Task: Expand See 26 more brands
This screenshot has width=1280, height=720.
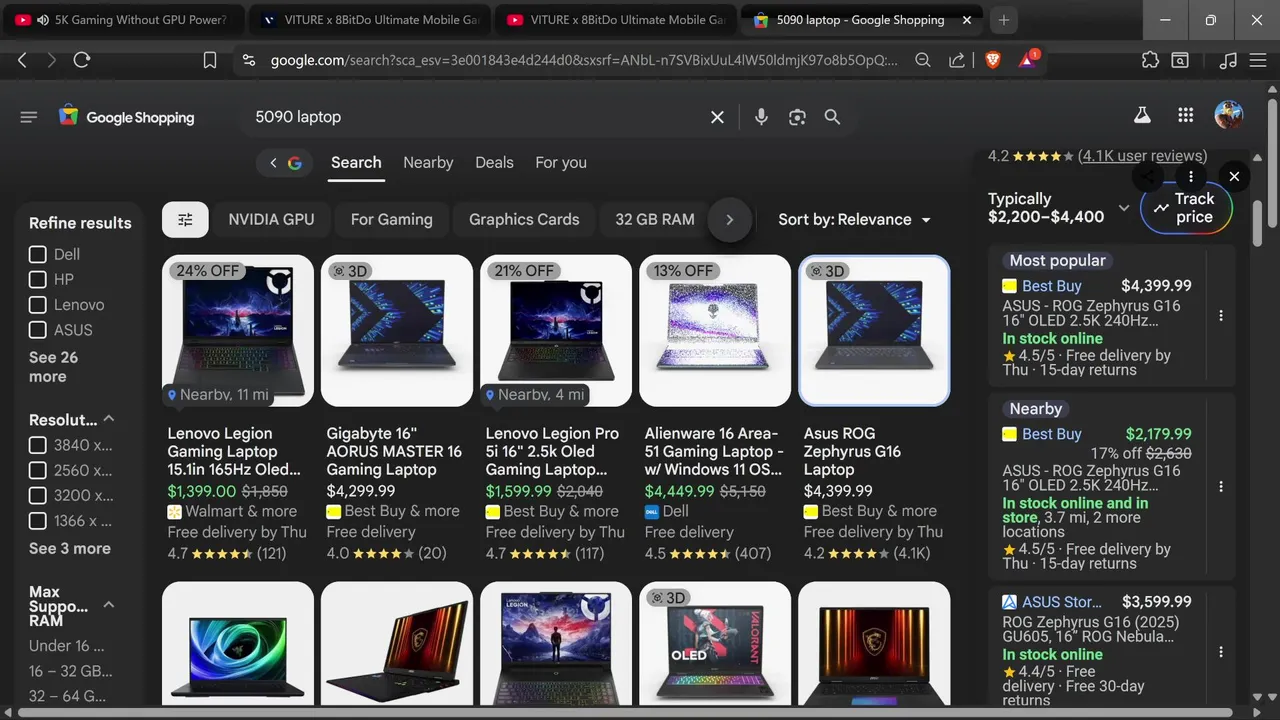Action: [x=53, y=367]
